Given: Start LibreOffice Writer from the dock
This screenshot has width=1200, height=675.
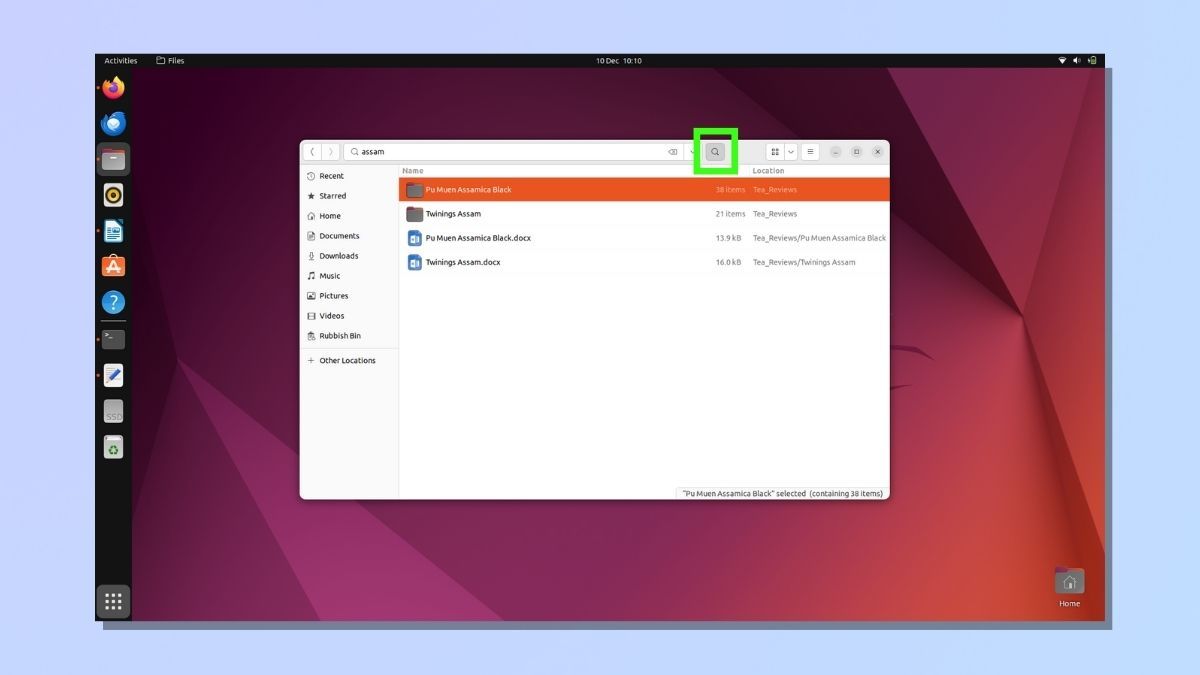Looking at the screenshot, I should click(x=113, y=230).
